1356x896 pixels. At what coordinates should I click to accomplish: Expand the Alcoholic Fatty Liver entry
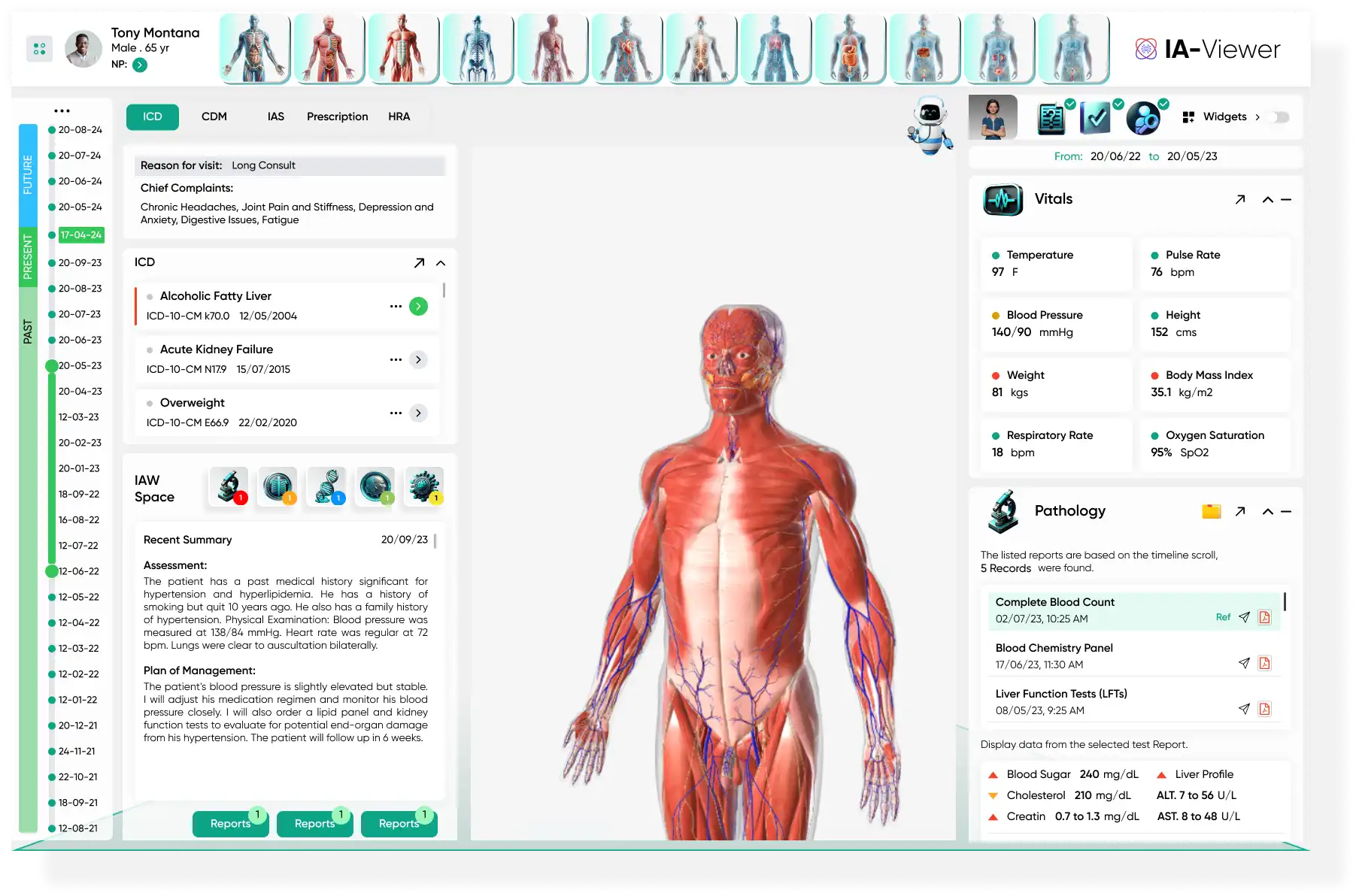point(418,306)
